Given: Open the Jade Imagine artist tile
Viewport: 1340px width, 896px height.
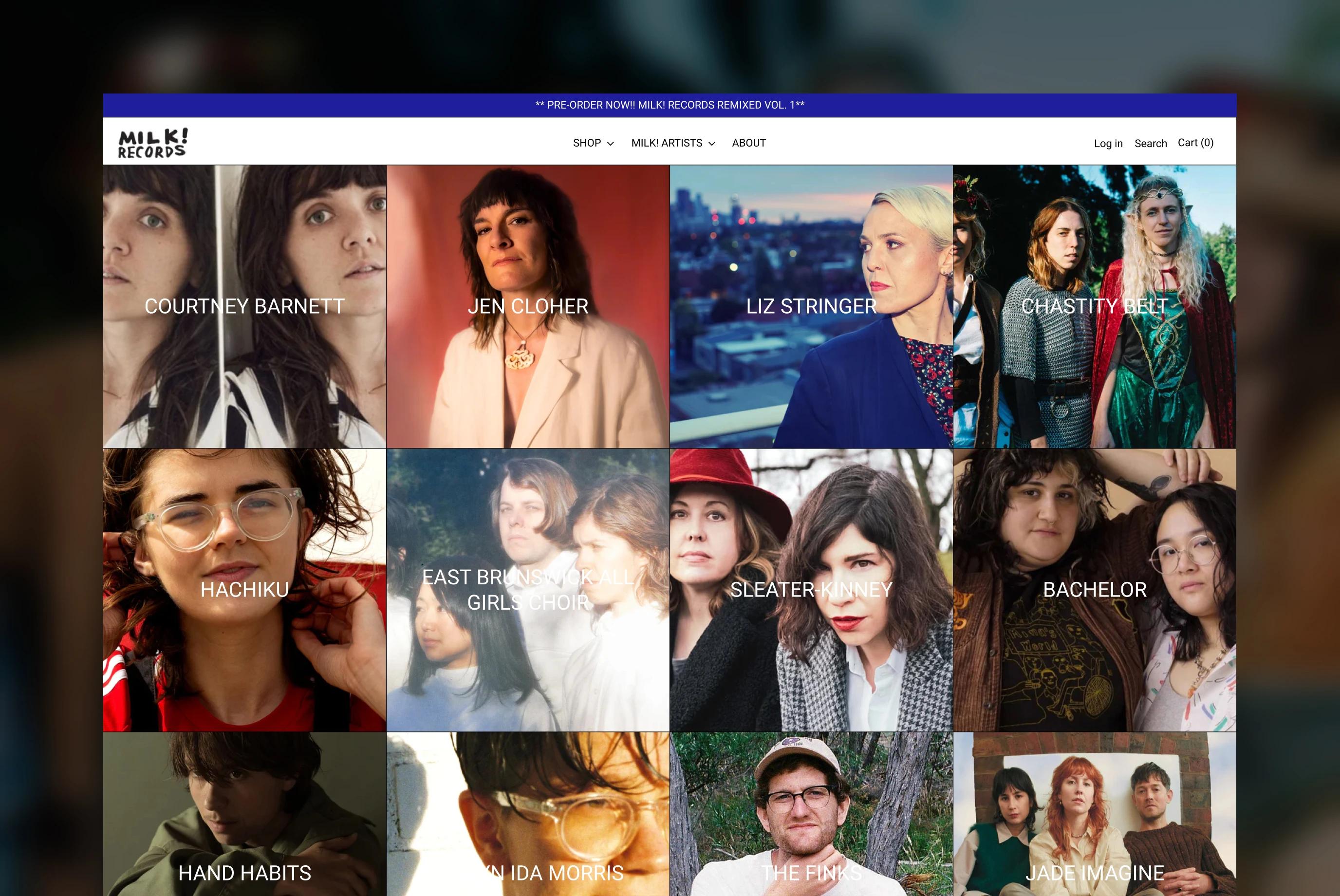Looking at the screenshot, I should 1094,829.
